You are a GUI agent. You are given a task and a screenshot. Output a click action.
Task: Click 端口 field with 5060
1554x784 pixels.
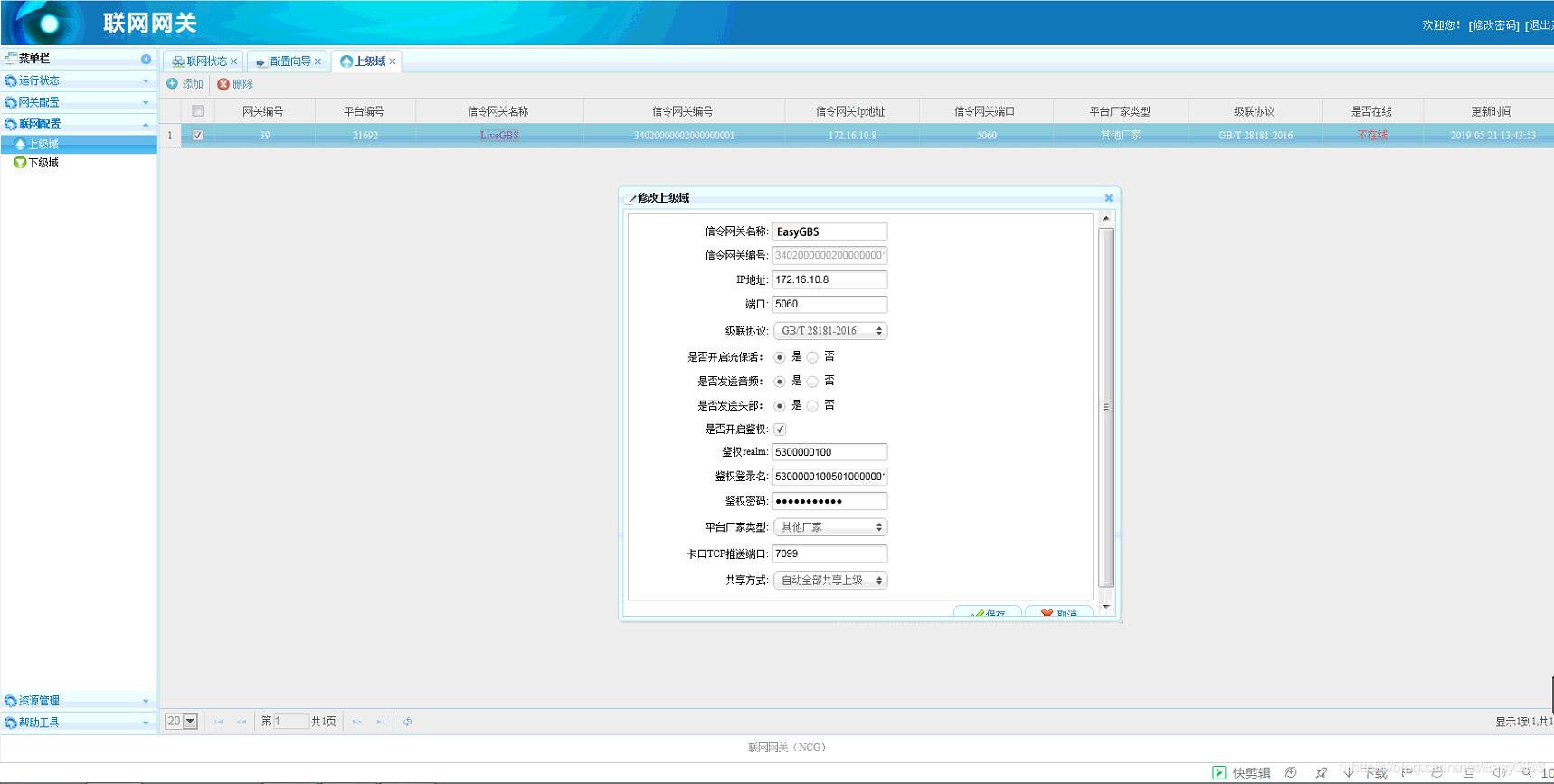pyautogui.click(x=829, y=305)
